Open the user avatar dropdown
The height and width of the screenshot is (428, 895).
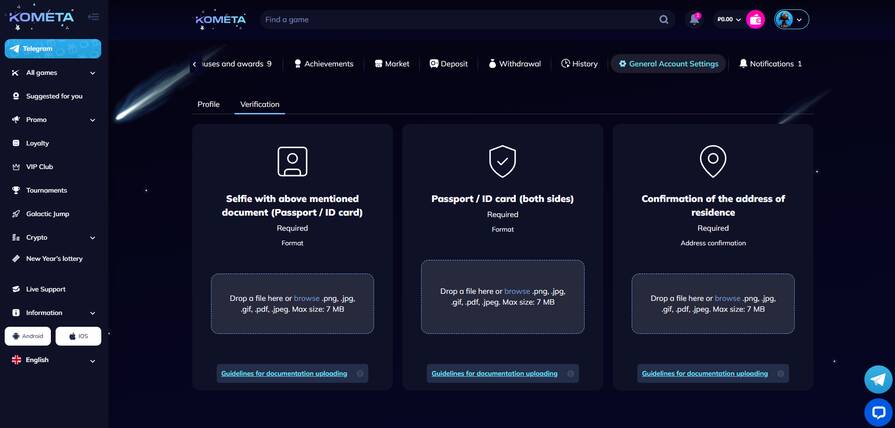click(791, 19)
